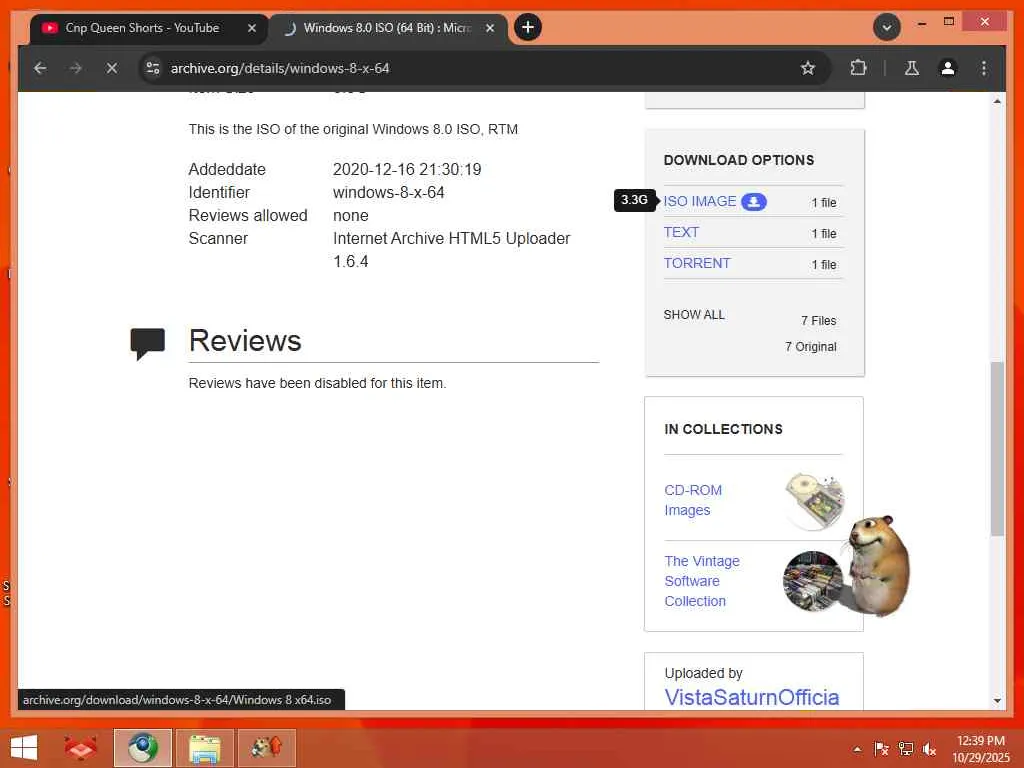Switch to the Cnp Queen Shorts YouTube tab
Image resolution: width=1024 pixels, height=768 pixels.
pyautogui.click(x=142, y=28)
